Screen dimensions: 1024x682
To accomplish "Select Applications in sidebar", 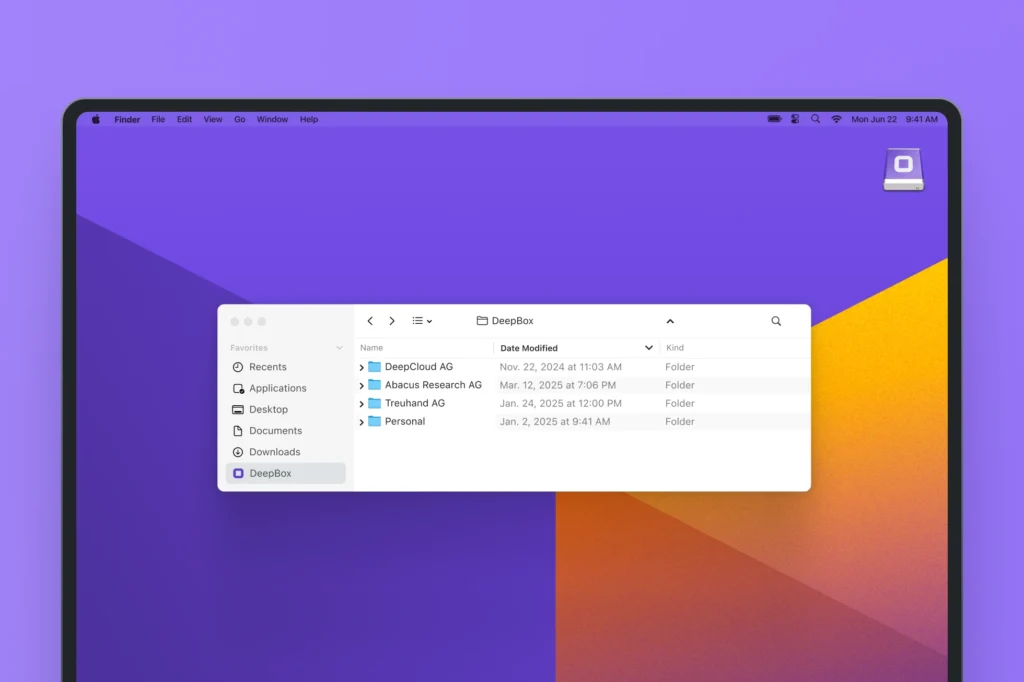I will click(x=285, y=388).
